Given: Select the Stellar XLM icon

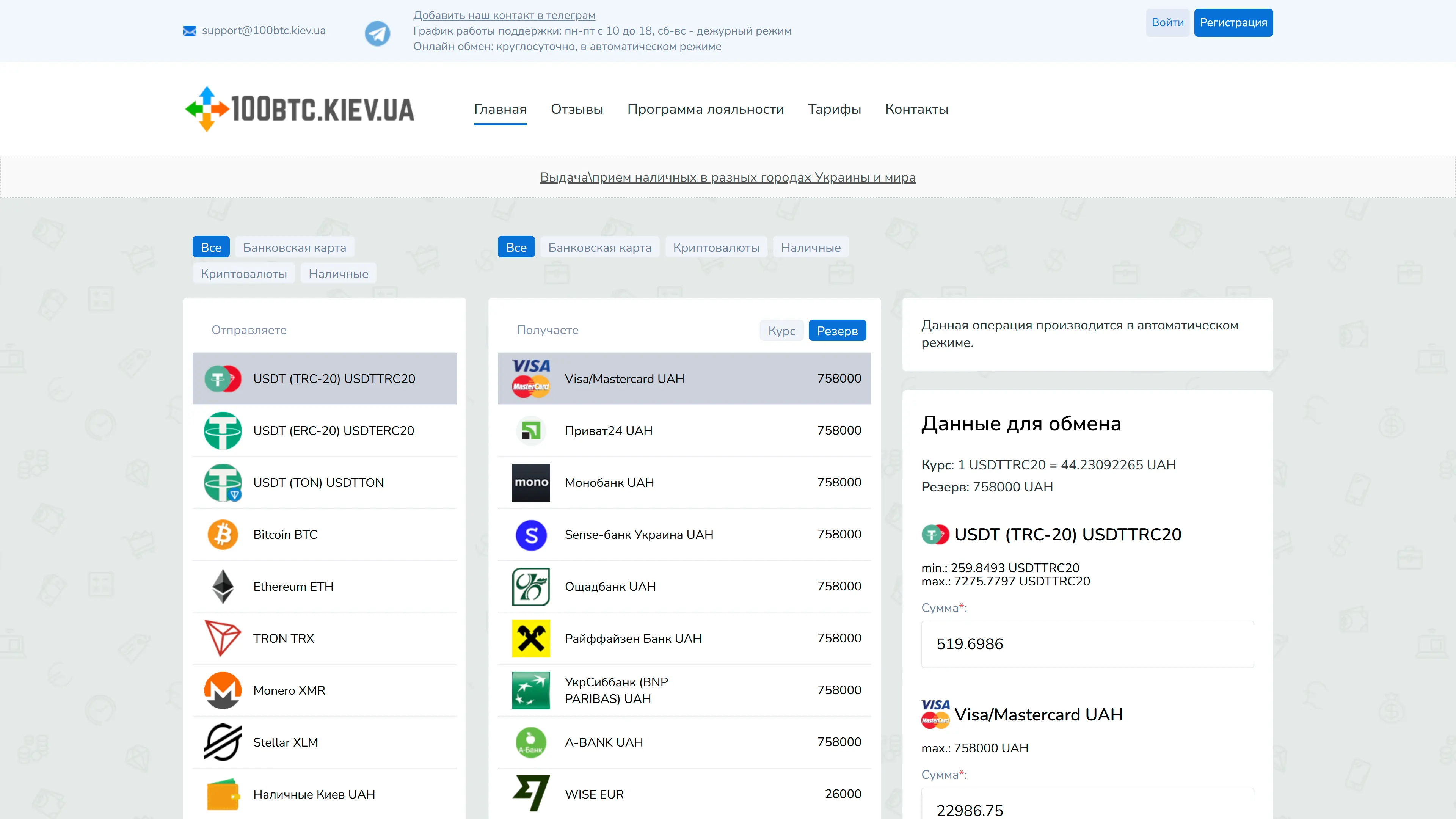Looking at the screenshot, I should [x=223, y=743].
